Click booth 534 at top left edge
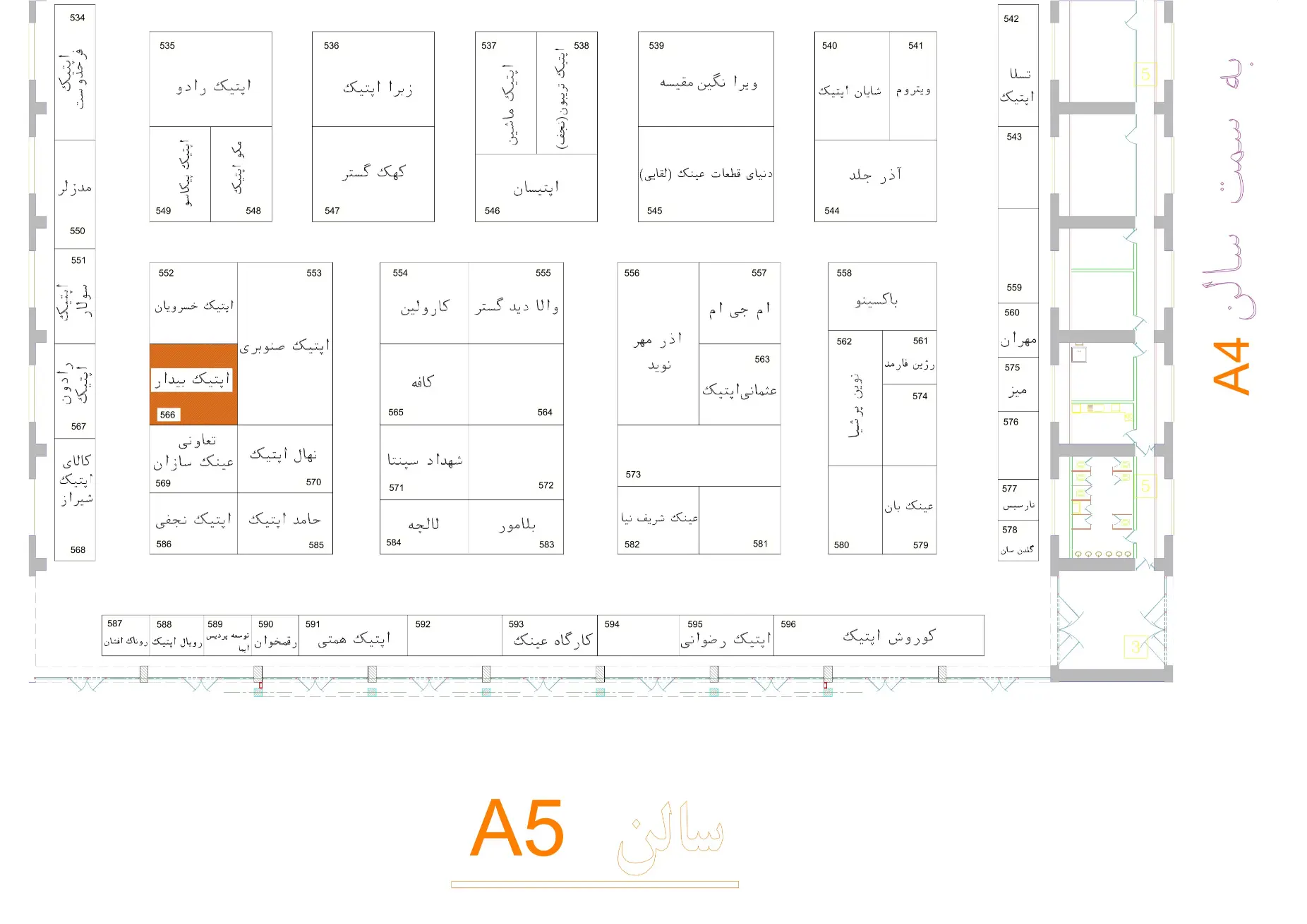Viewport: 1307px width, 924px height. (75, 72)
